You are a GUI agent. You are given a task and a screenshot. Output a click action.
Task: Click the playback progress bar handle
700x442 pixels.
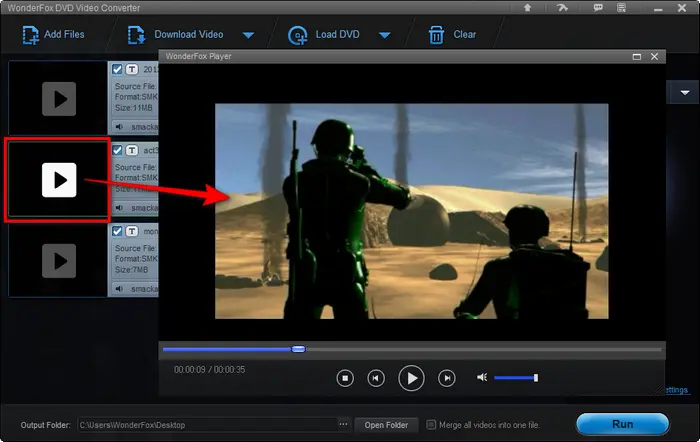coord(298,349)
